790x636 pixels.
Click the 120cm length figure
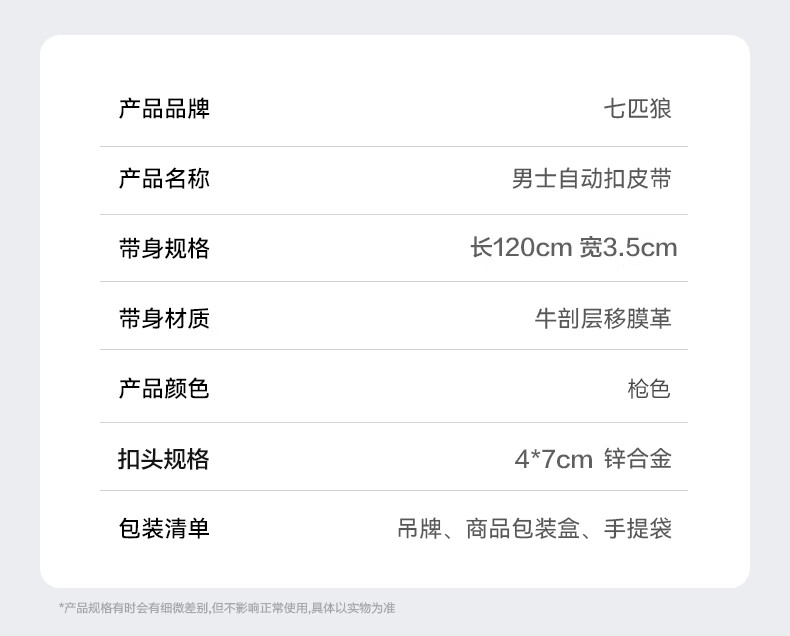pos(532,247)
